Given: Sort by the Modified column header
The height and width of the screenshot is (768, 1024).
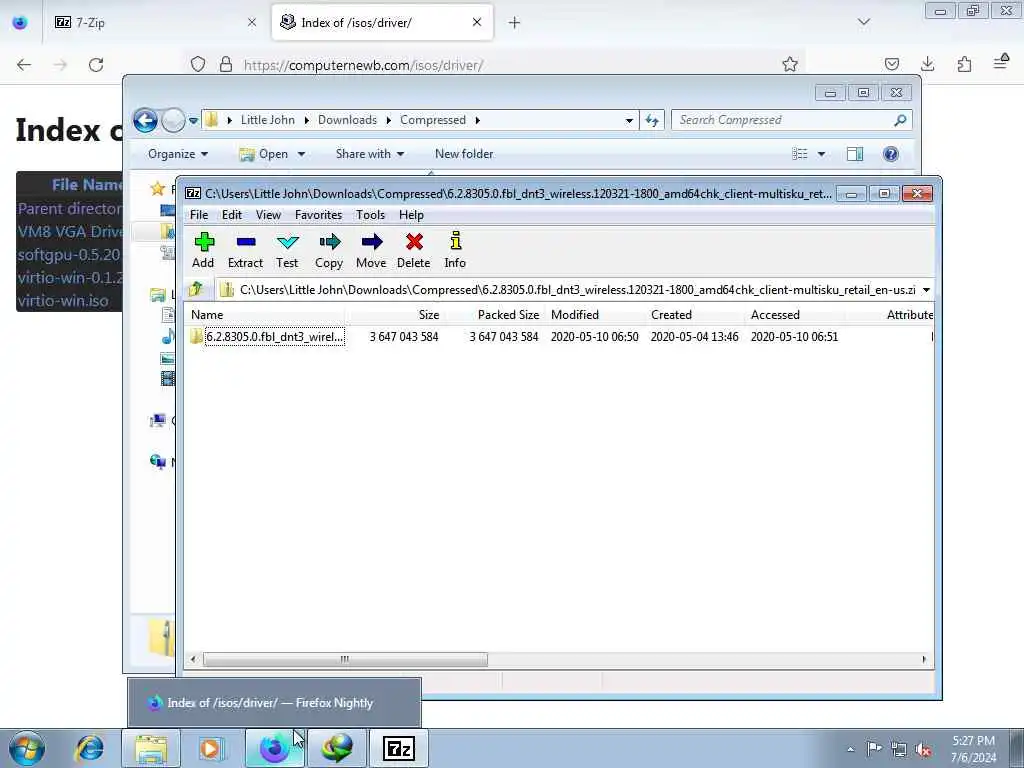Looking at the screenshot, I should tap(594, 315).
